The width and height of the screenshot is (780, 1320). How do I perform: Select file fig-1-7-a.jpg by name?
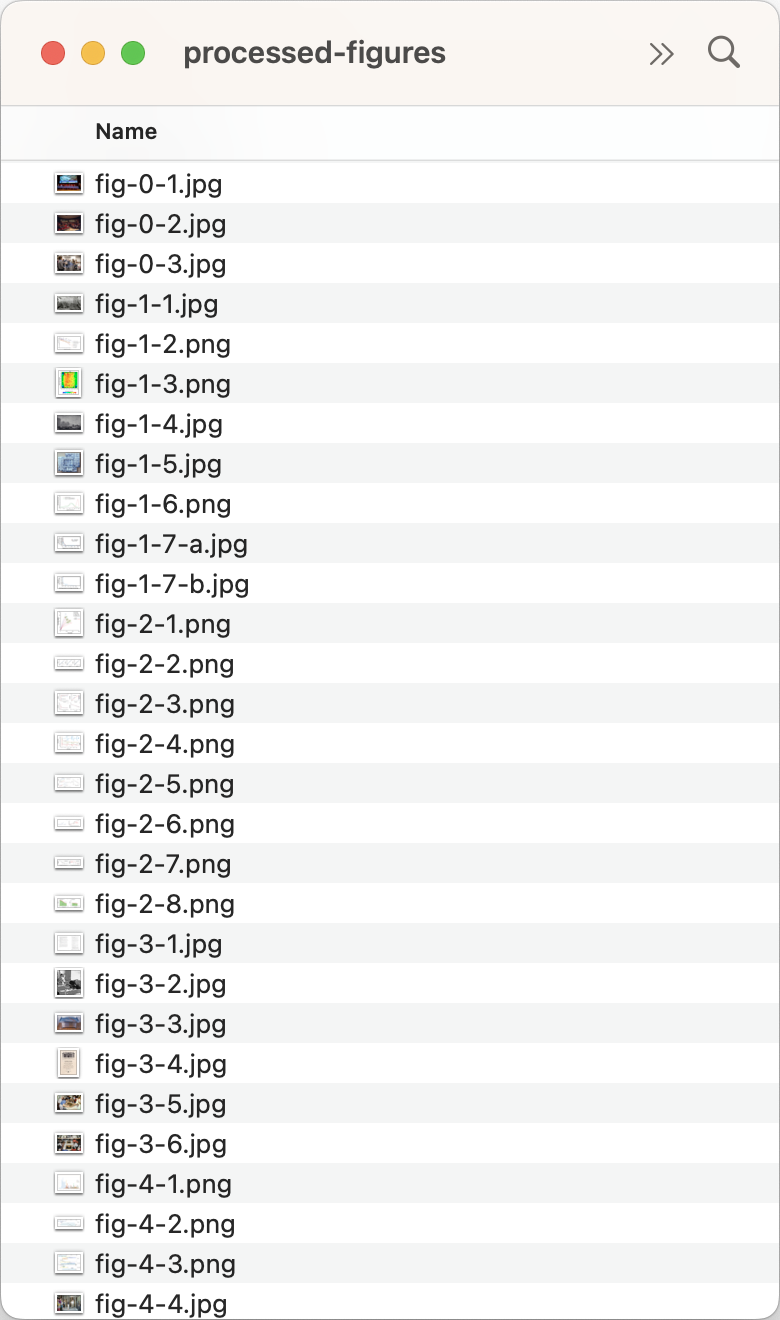(x=171, y=544)
